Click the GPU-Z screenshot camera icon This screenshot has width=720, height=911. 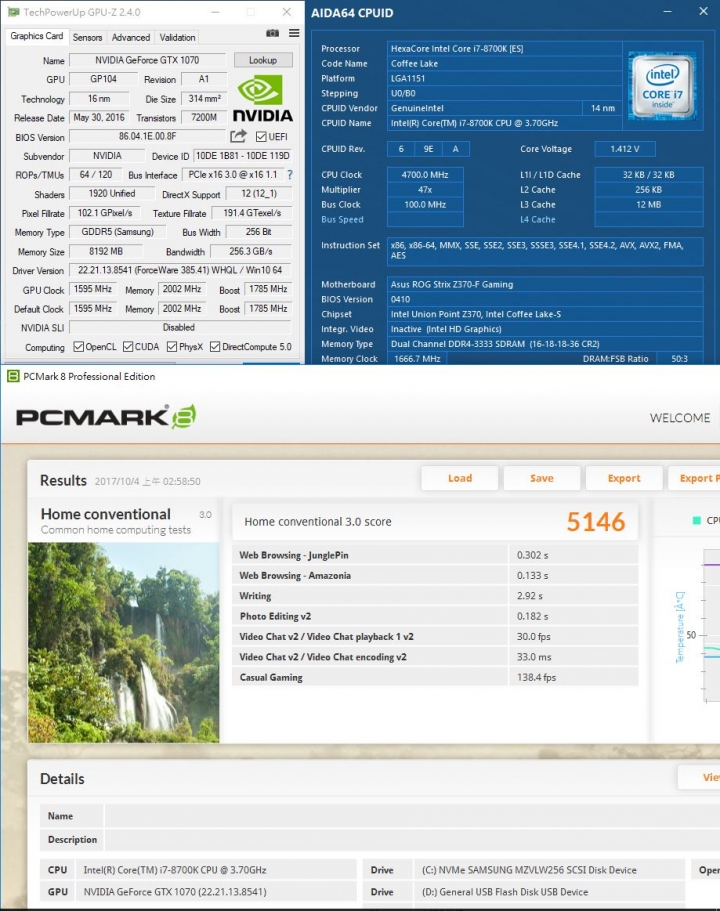[272, 34]
